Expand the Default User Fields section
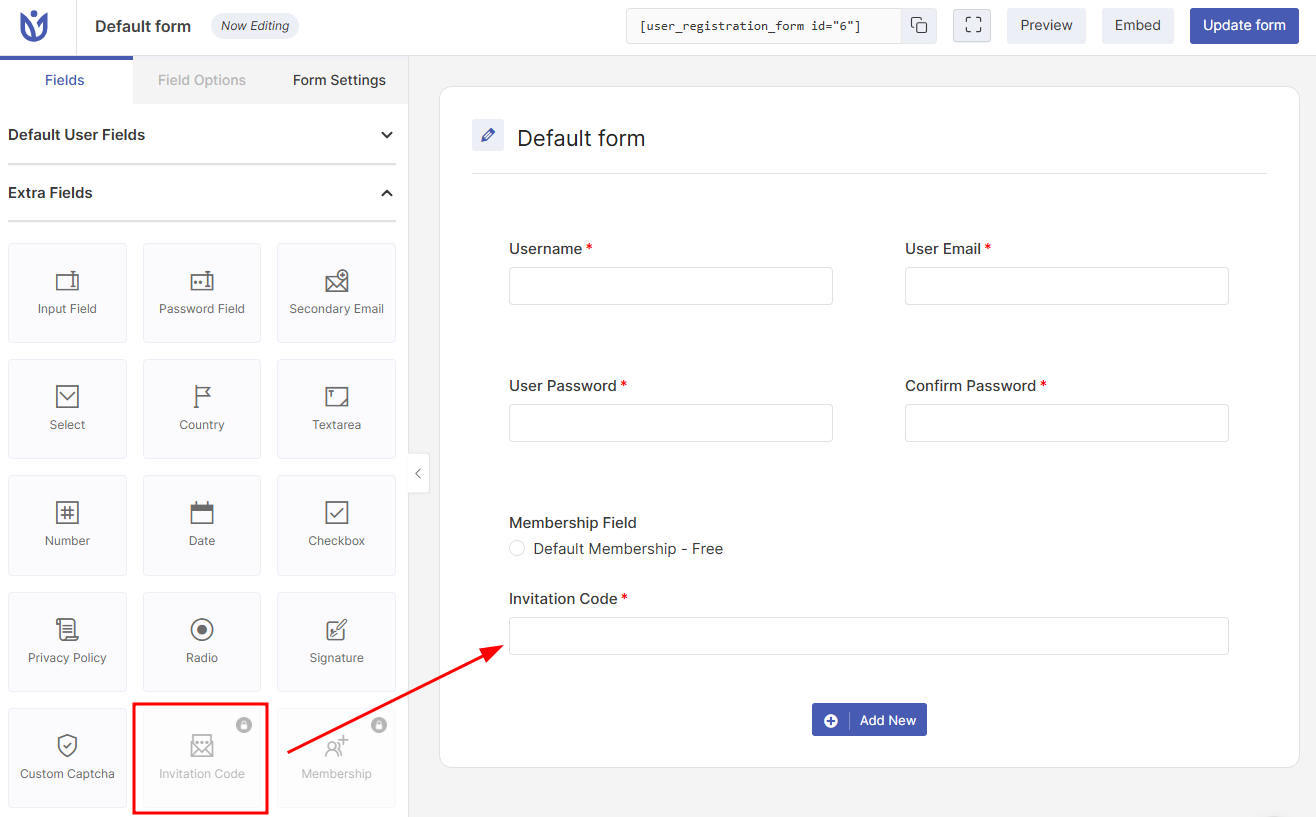 [x=387, y=135]
